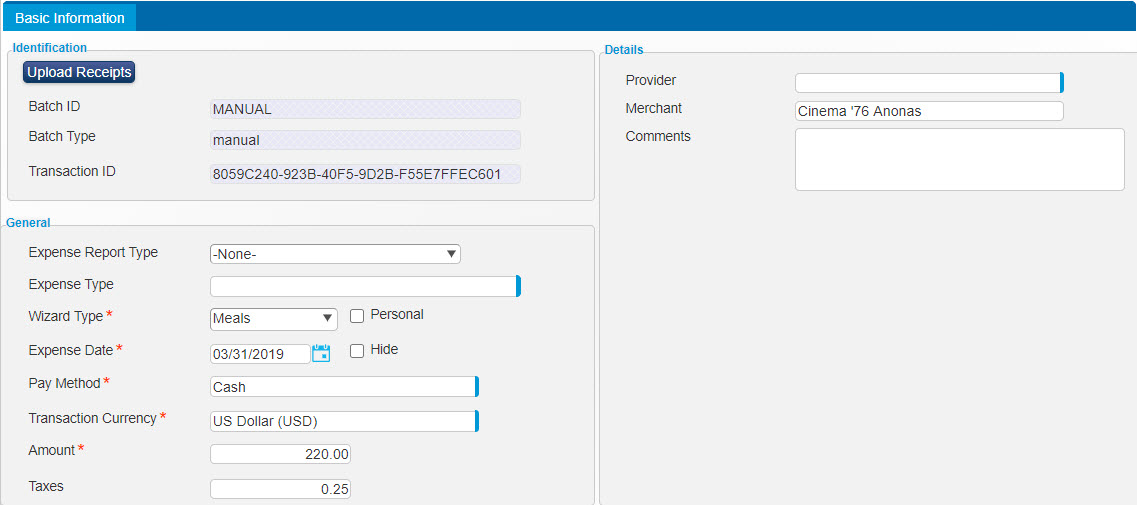Click inside the Comments text area
The height and width of the screenshot is (505, 1137).
click(x=959, y=159)
